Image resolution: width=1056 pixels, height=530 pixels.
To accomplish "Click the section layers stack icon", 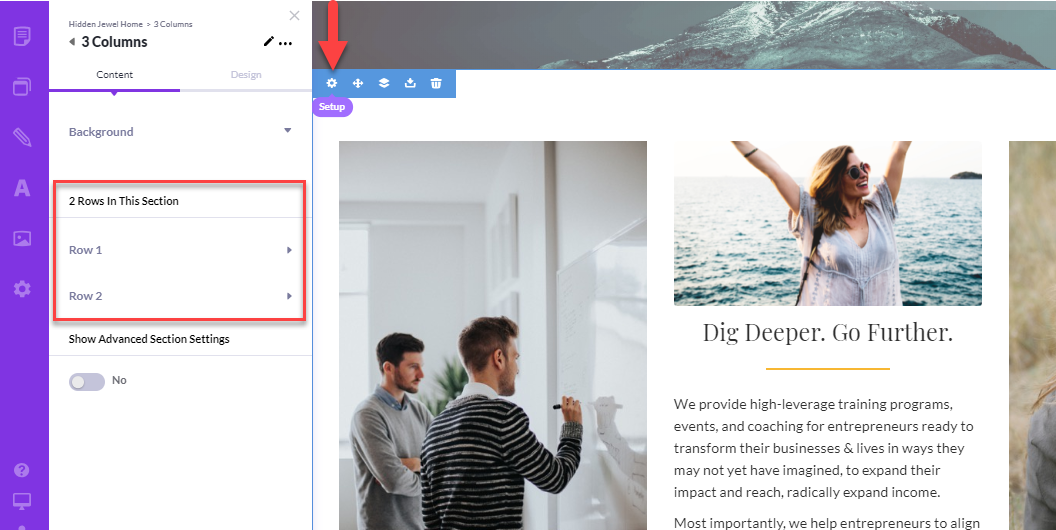I will 384,83.
